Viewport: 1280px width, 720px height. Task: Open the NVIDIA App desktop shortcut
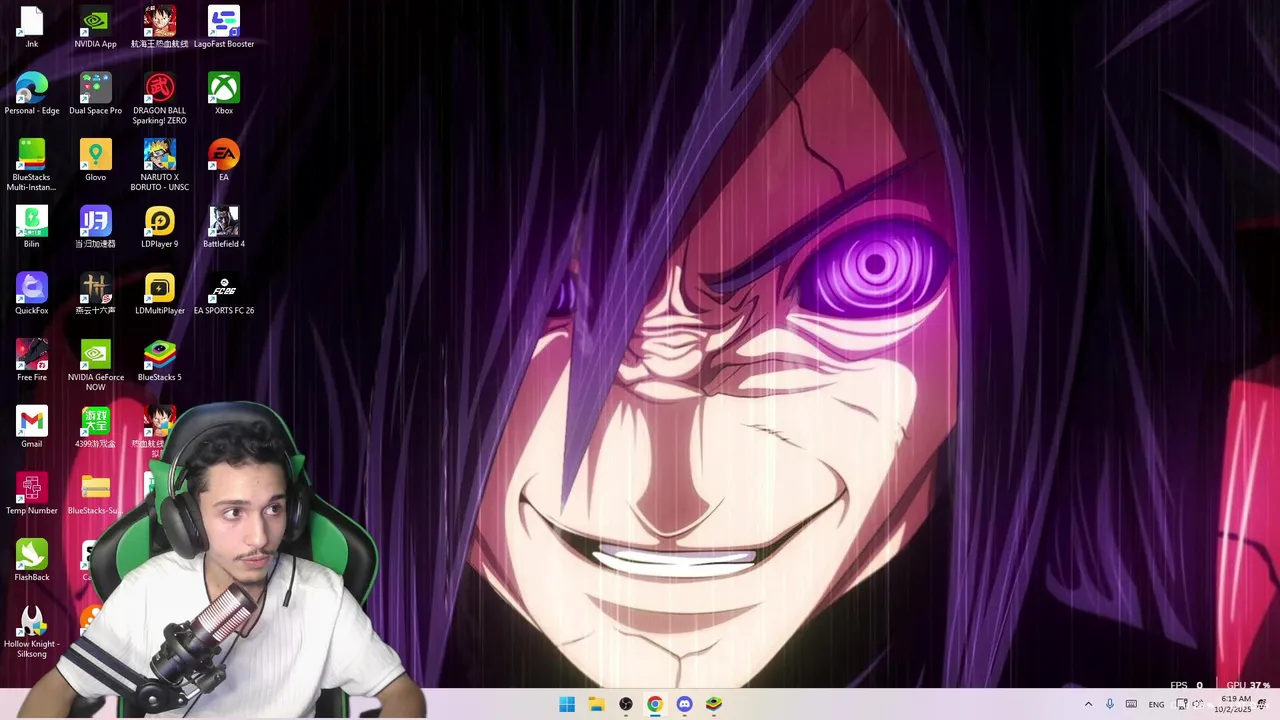click(95, 27)
